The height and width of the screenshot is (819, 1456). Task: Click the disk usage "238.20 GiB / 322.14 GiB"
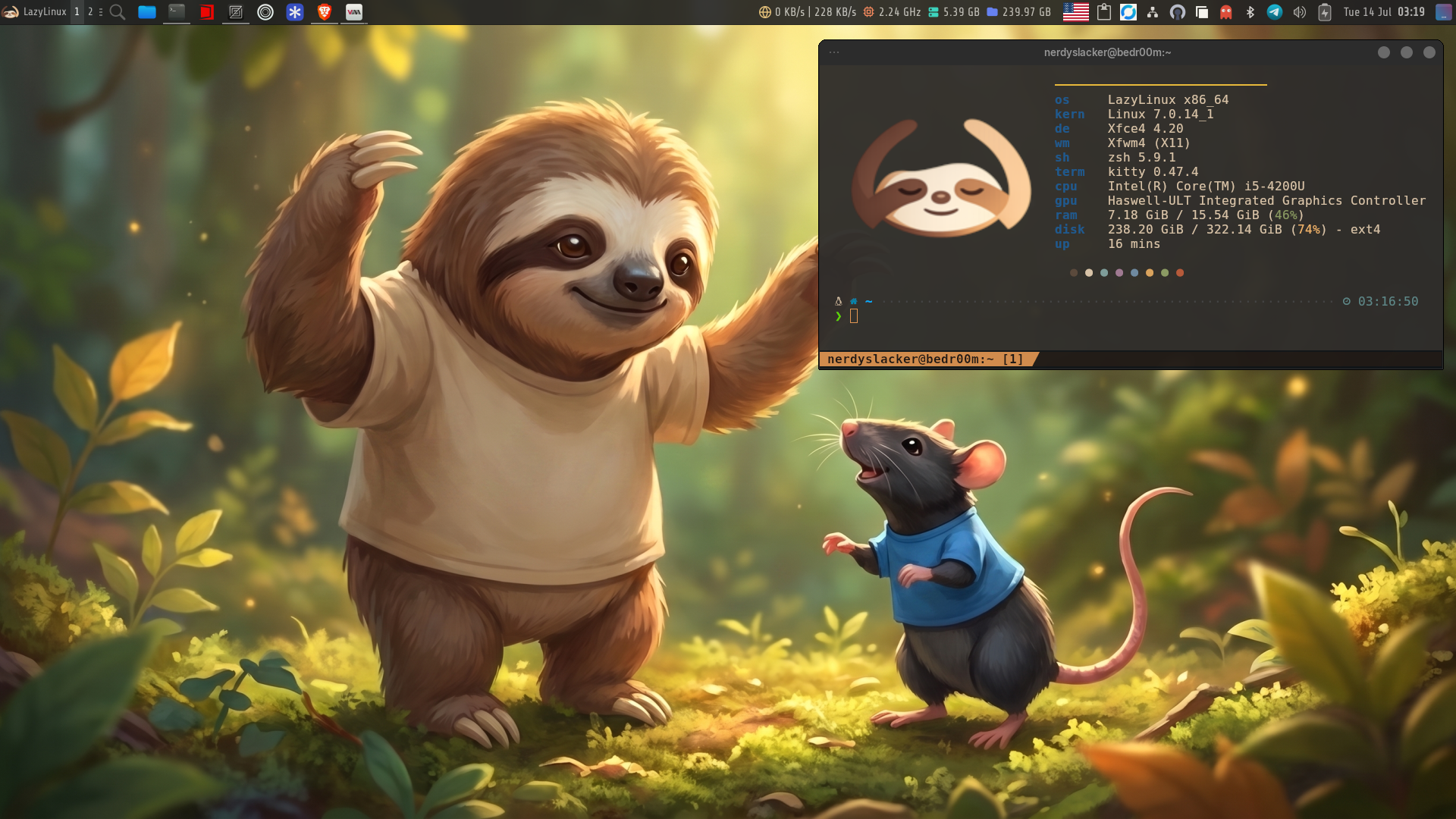pyautogui.click(x=1194, y=229)
